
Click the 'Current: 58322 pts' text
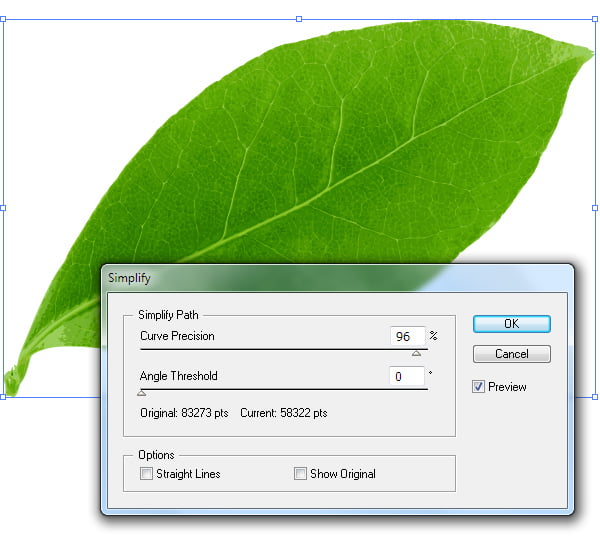coord(284,413)
